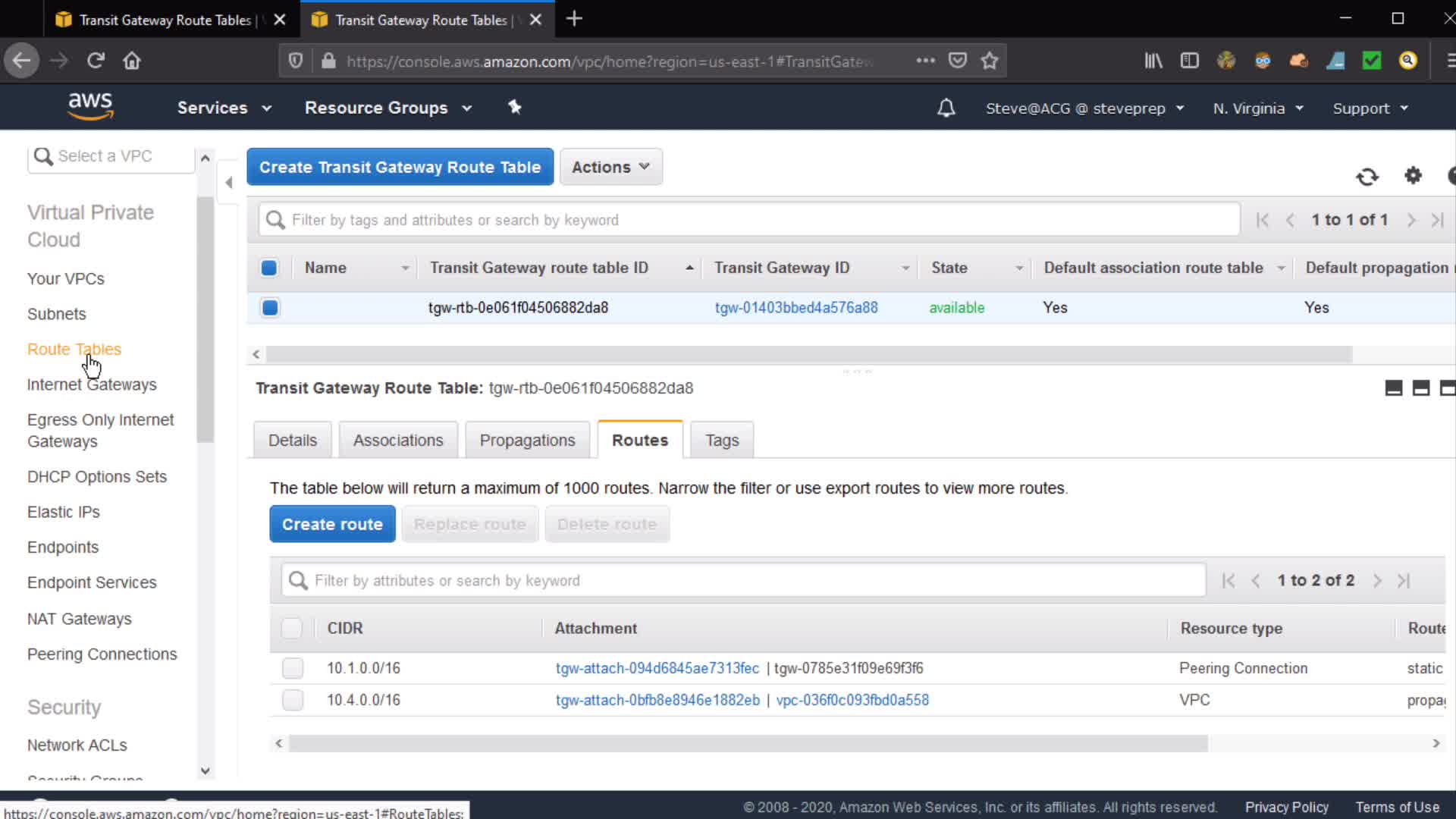Open the Actions dropdown
The width and height of the screenshot is (1456, 819).
coord(610,167)
